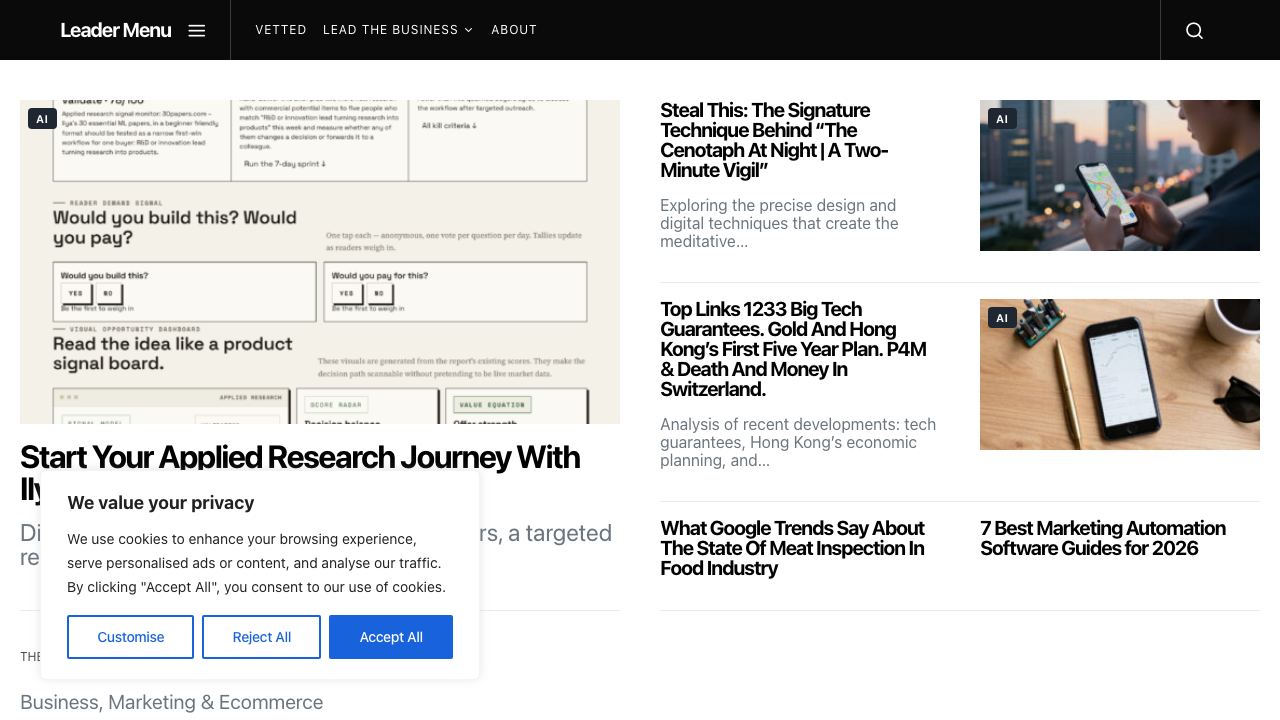Open the city skyline phone map thumbnail
1280x720 pixels.
coord(1120,175)
